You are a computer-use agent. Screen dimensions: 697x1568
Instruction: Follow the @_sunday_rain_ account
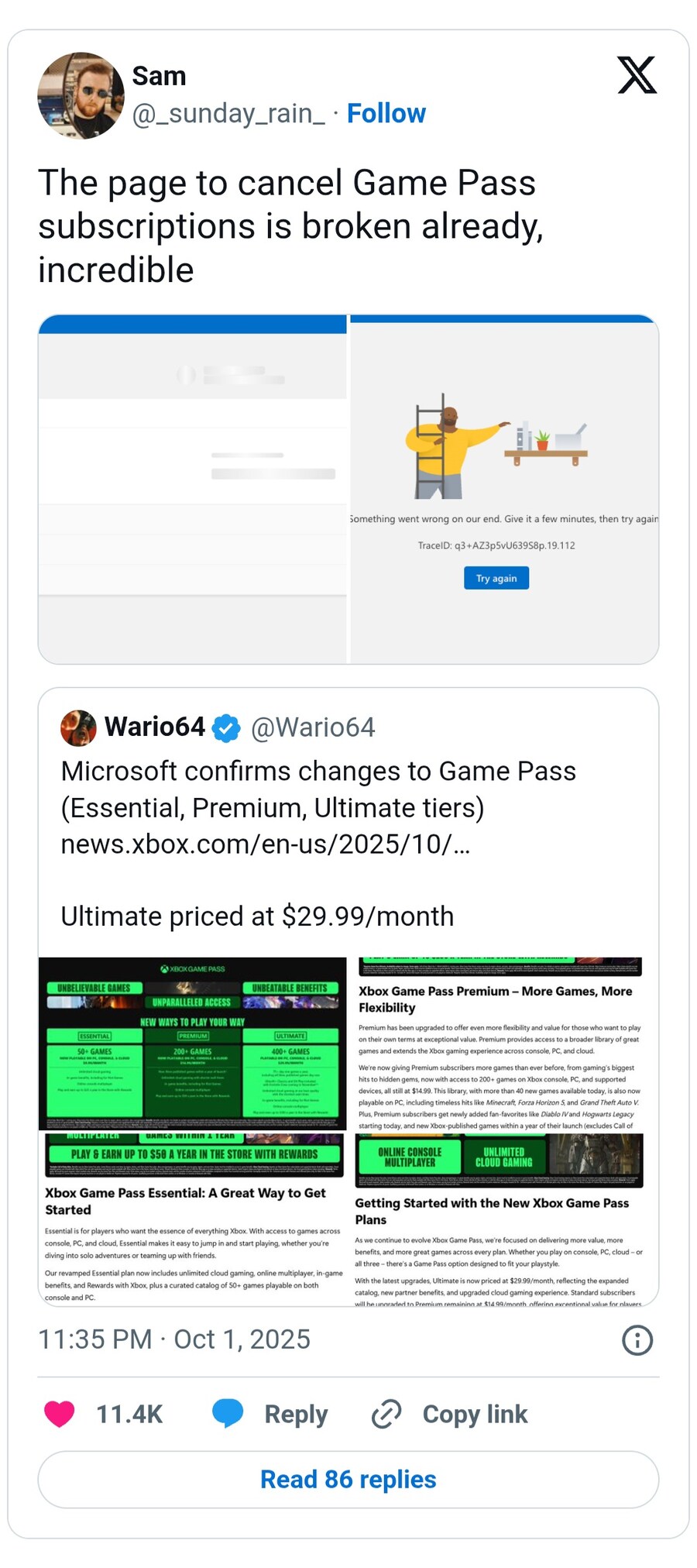tap(386, 113)
